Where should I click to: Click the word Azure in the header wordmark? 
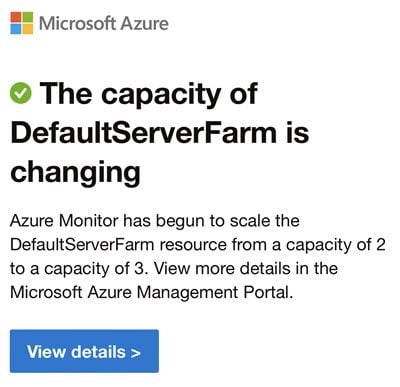(144, 24)
